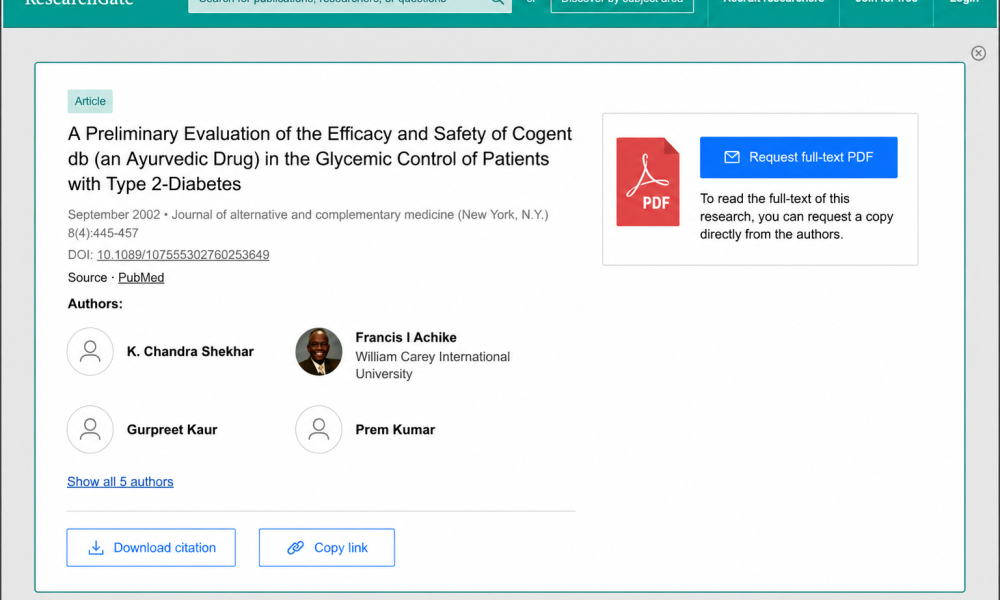Focus the publications search field

[x=338, y=3]
